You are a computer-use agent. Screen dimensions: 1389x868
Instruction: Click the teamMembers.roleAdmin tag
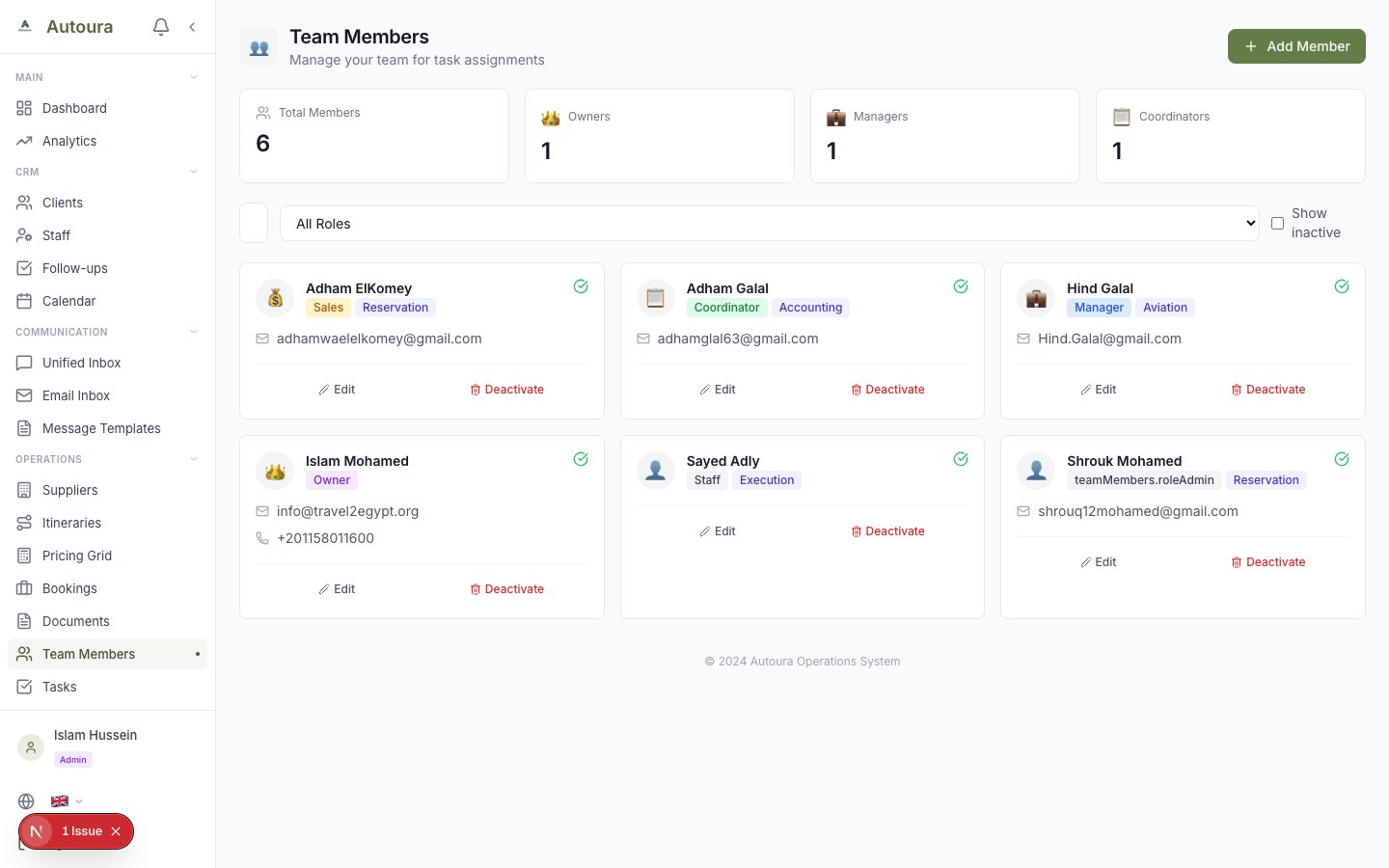1144,480
